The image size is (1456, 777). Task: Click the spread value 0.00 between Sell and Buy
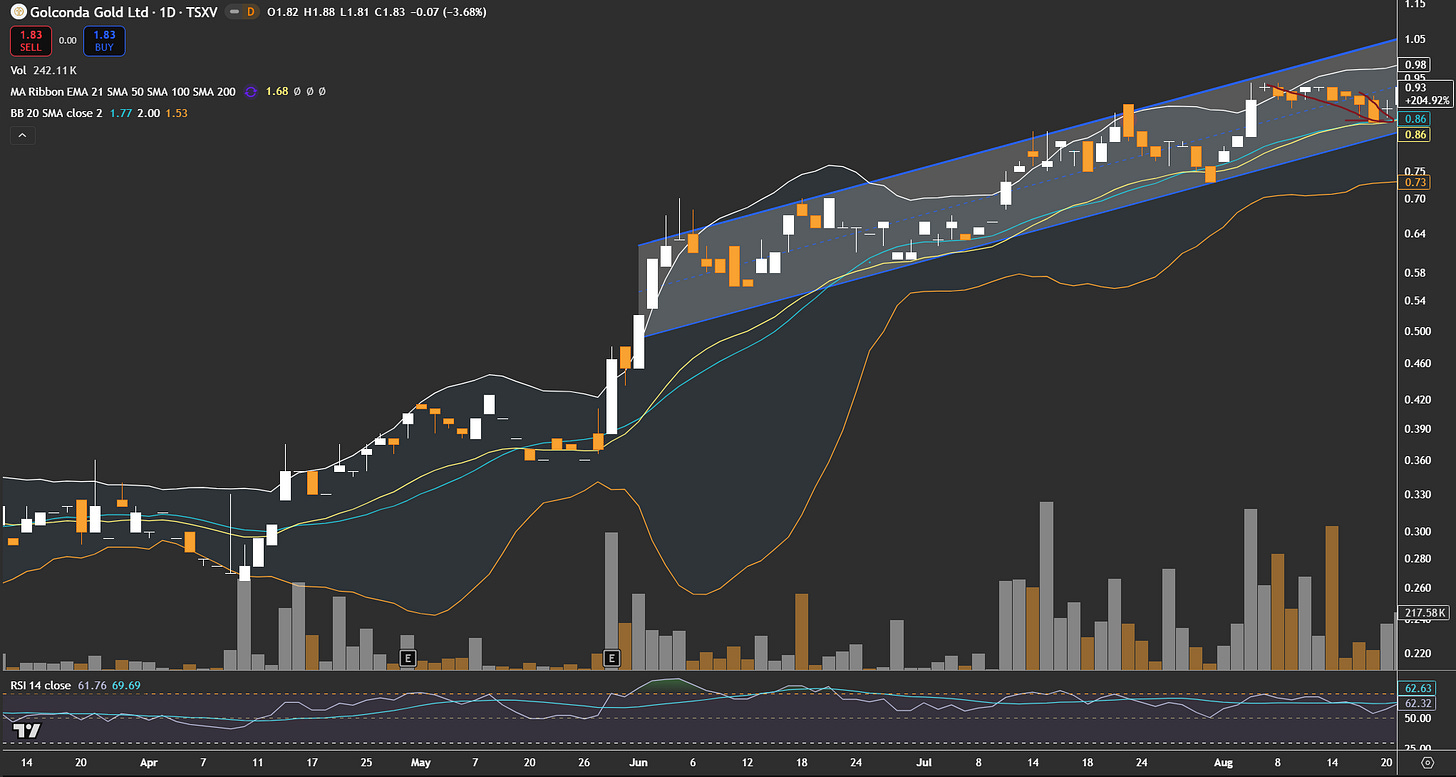point(67,41)
